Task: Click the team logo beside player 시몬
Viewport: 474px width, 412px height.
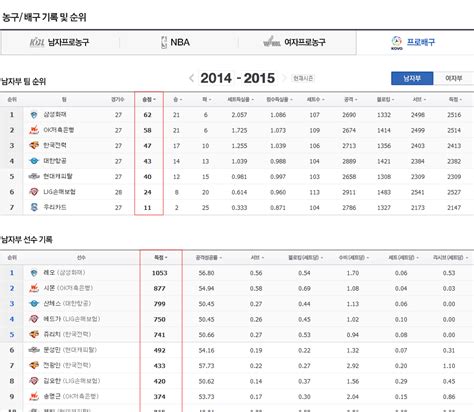Action: 34,288
